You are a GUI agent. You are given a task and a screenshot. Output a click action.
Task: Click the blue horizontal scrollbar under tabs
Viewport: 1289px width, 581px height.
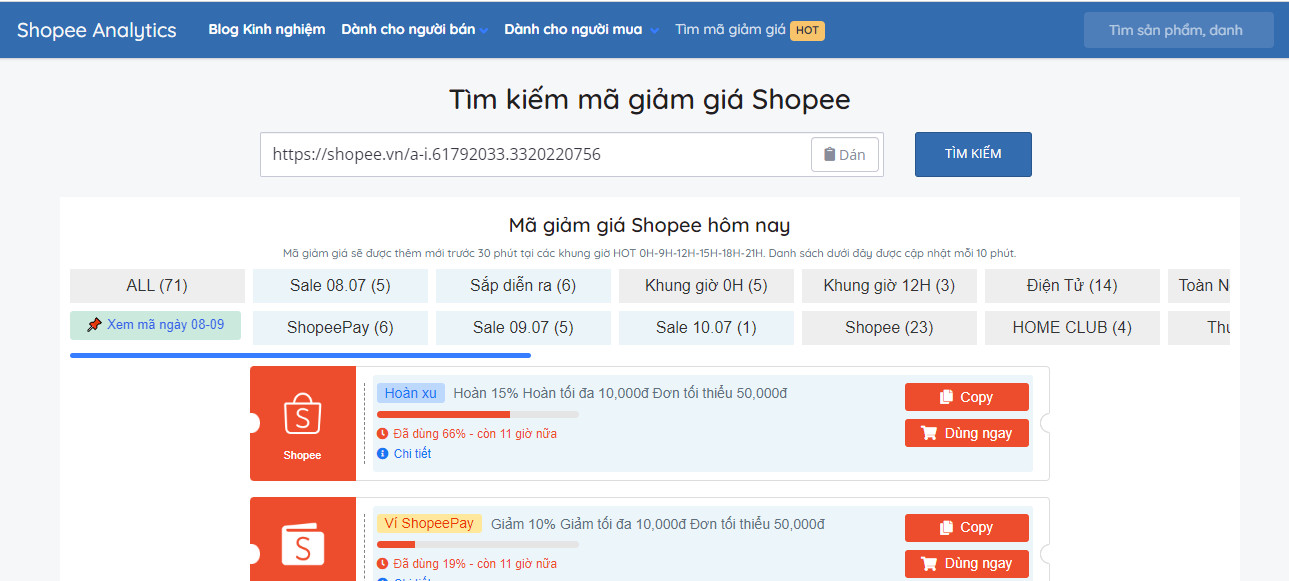tap(300, 354)
